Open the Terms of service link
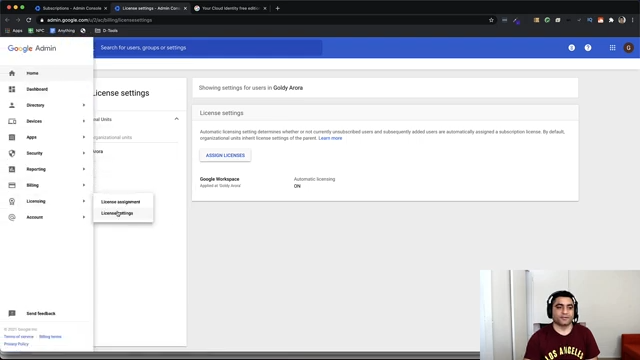This screenshot has width=640, height=360. point(19,337)
